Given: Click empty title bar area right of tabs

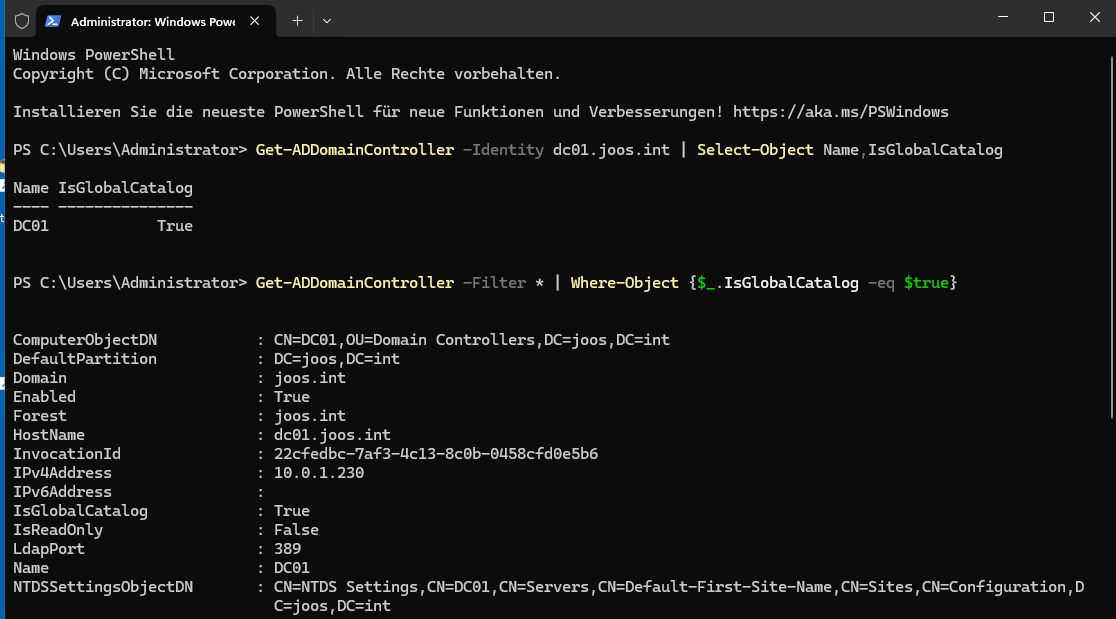Looking at the screenshot, I should (x=650, y=20).
